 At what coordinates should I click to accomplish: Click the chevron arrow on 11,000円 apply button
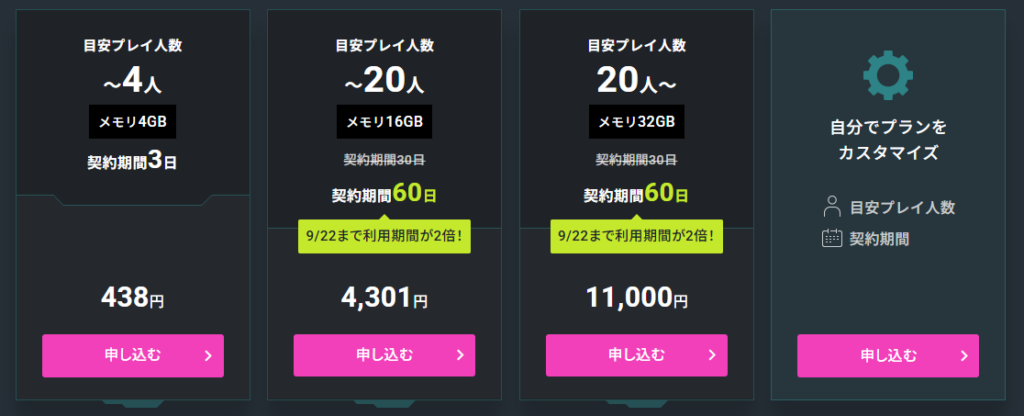(712, 355)
